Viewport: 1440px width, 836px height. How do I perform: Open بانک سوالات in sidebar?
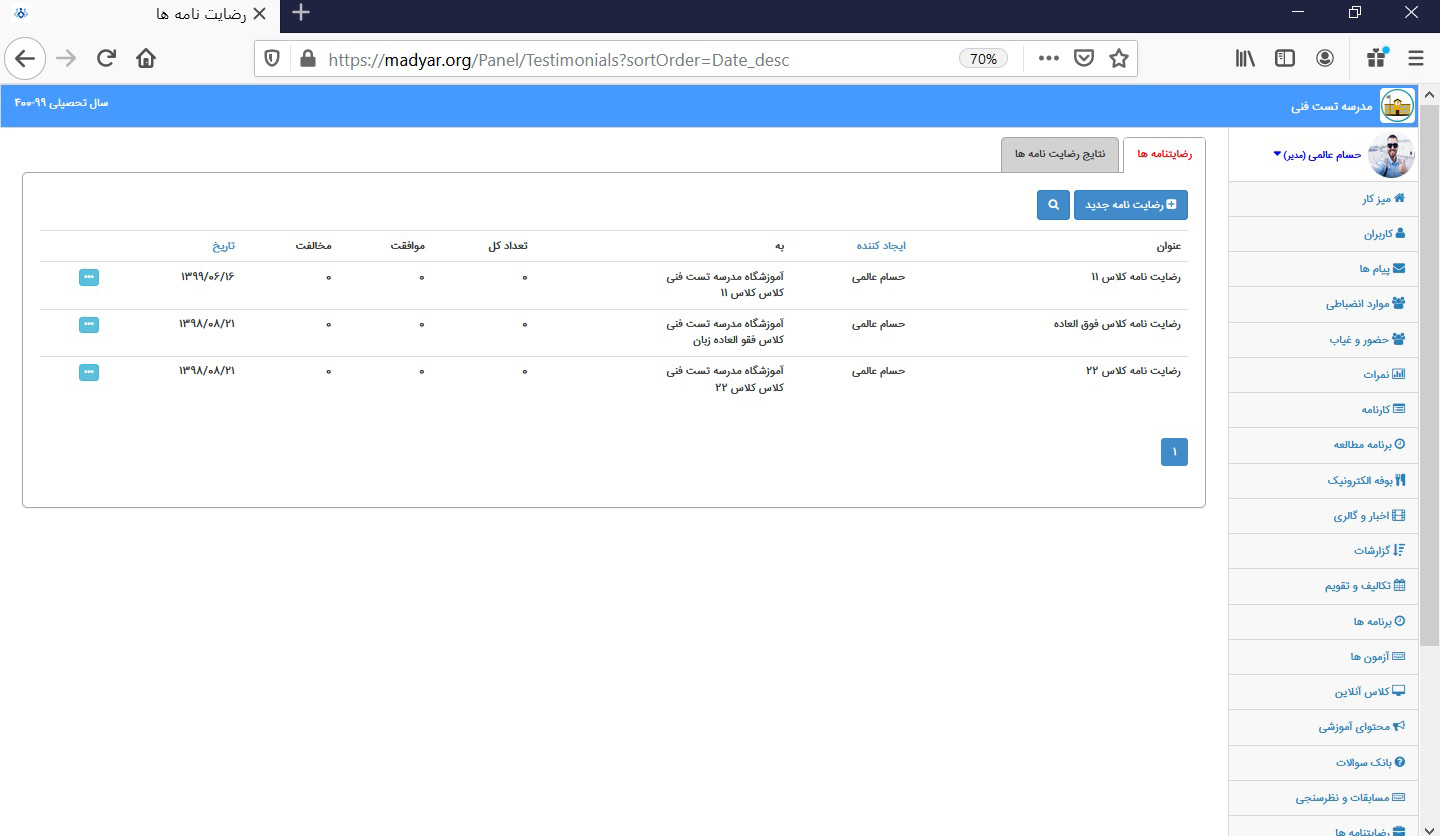[x=1370, y=762]
